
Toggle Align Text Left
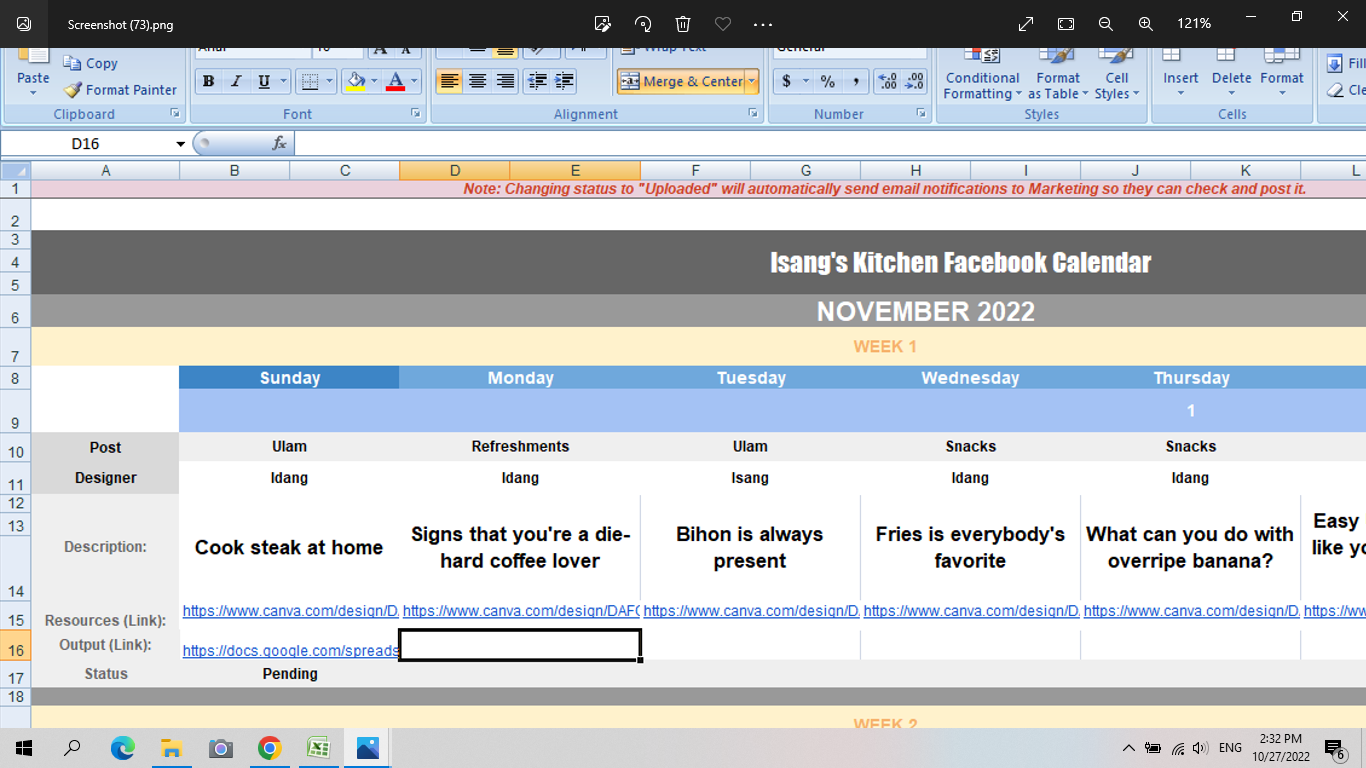pos(450,82)
